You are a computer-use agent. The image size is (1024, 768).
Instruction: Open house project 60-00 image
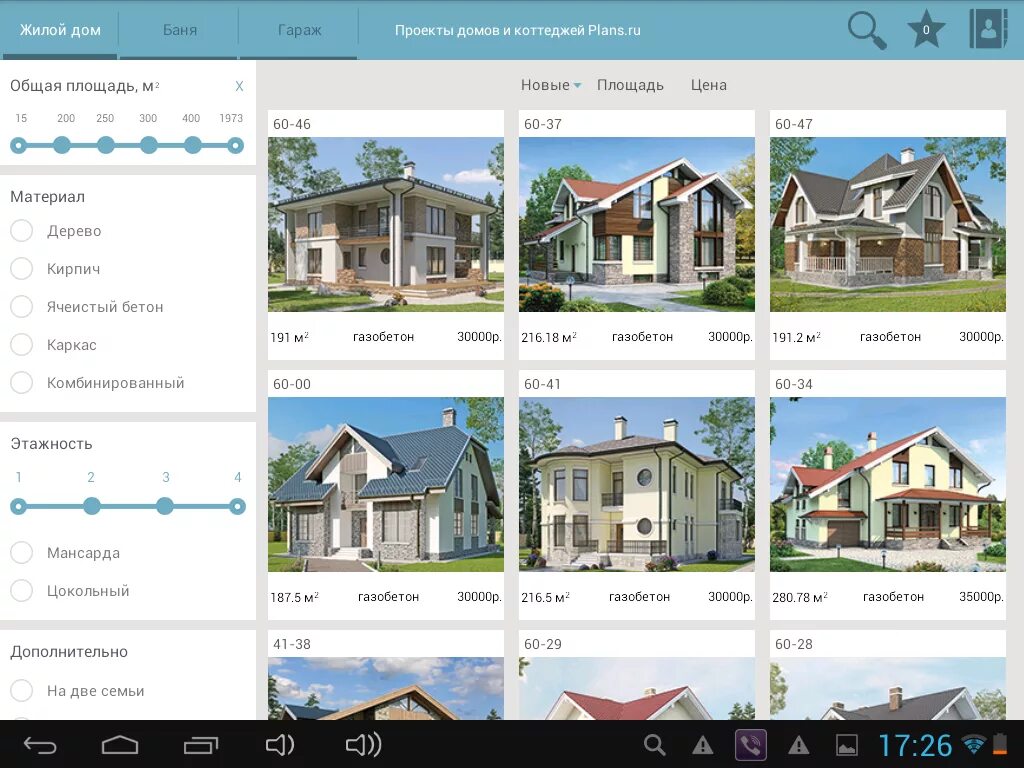(386, 485)
